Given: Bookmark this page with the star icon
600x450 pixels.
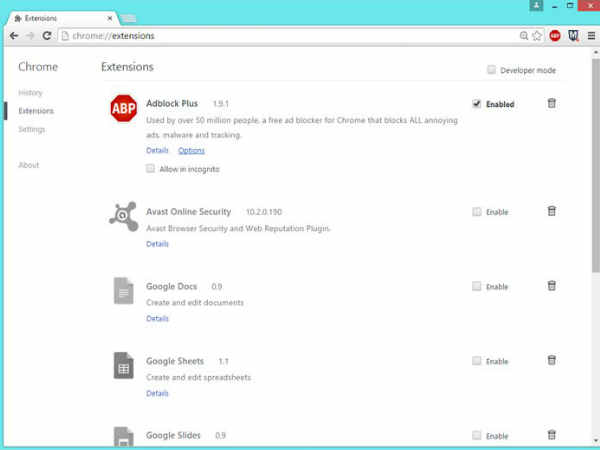Looking at the screenshot, I should (537, 36).
